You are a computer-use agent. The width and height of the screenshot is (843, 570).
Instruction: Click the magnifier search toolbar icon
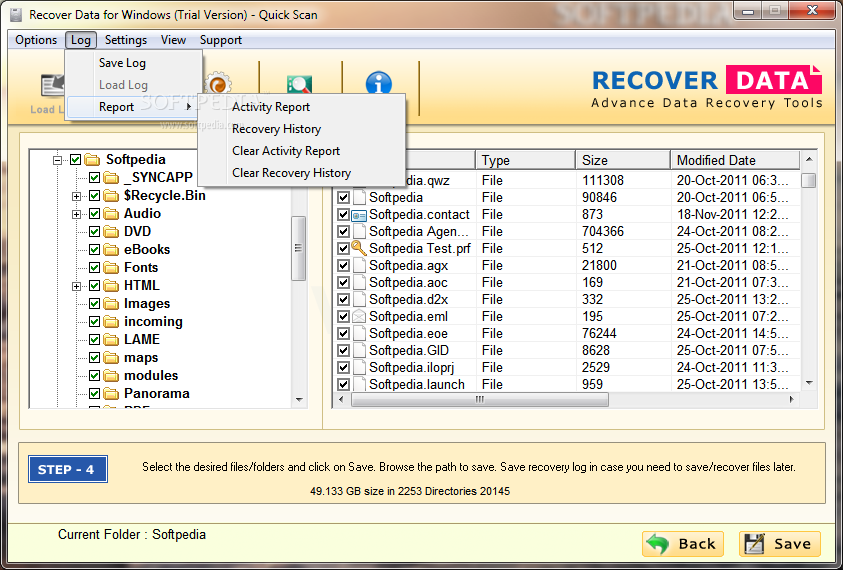tap(299, 84)
